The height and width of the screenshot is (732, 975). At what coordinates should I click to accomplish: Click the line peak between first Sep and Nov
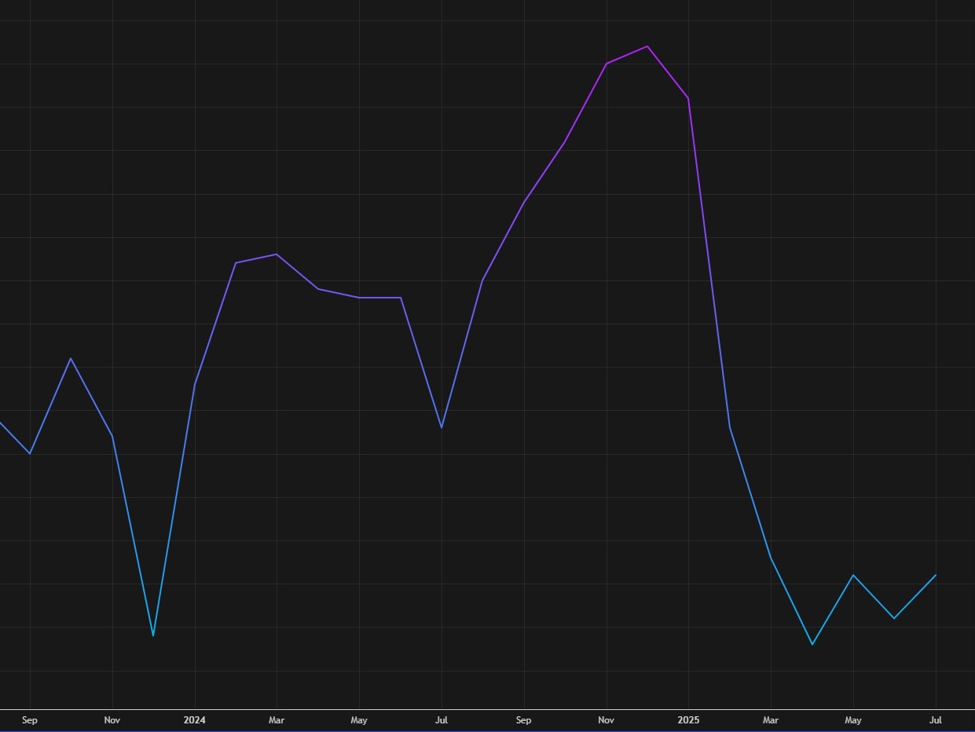click(70, 358)
